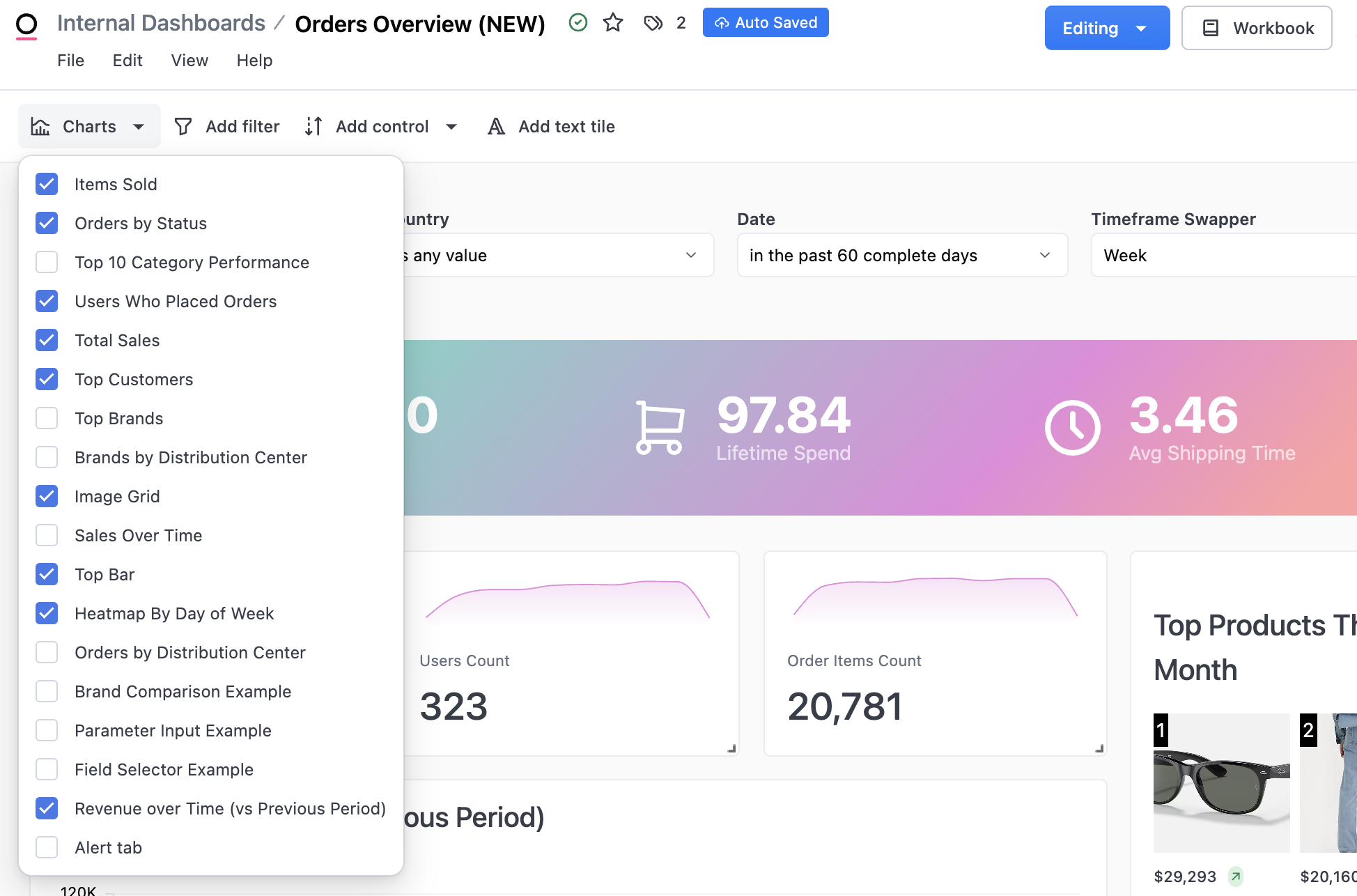Open the Date filter dropdown
1357x896 pixels.
(901, 256)
